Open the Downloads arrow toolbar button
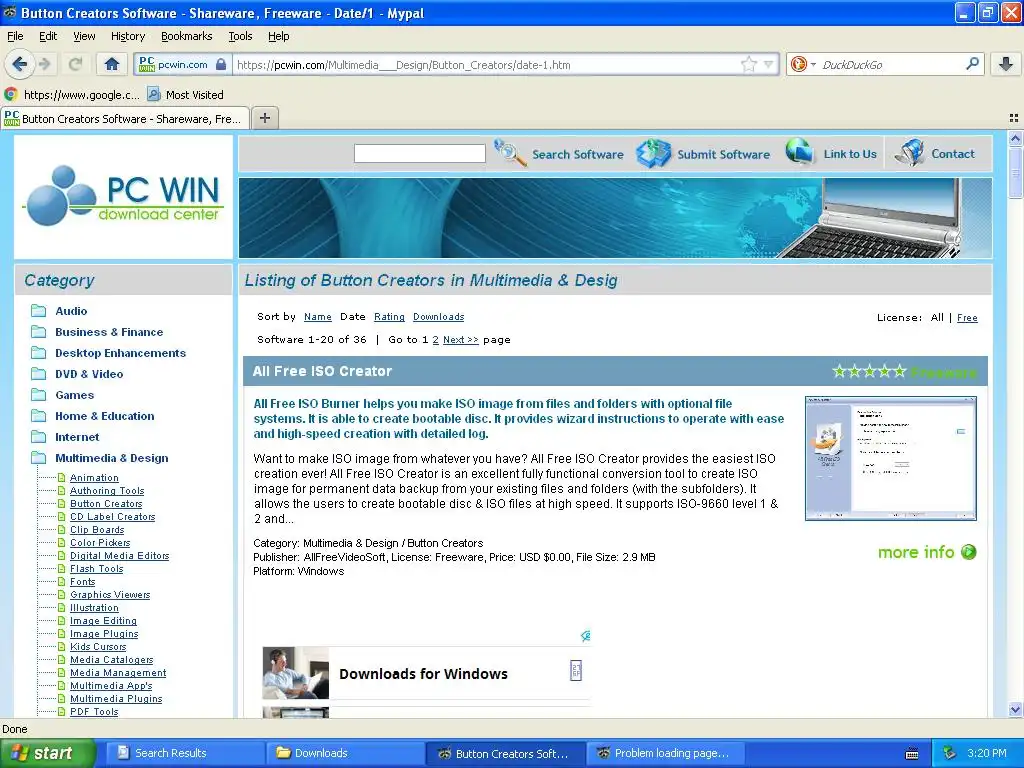 tap(1006, 64)
